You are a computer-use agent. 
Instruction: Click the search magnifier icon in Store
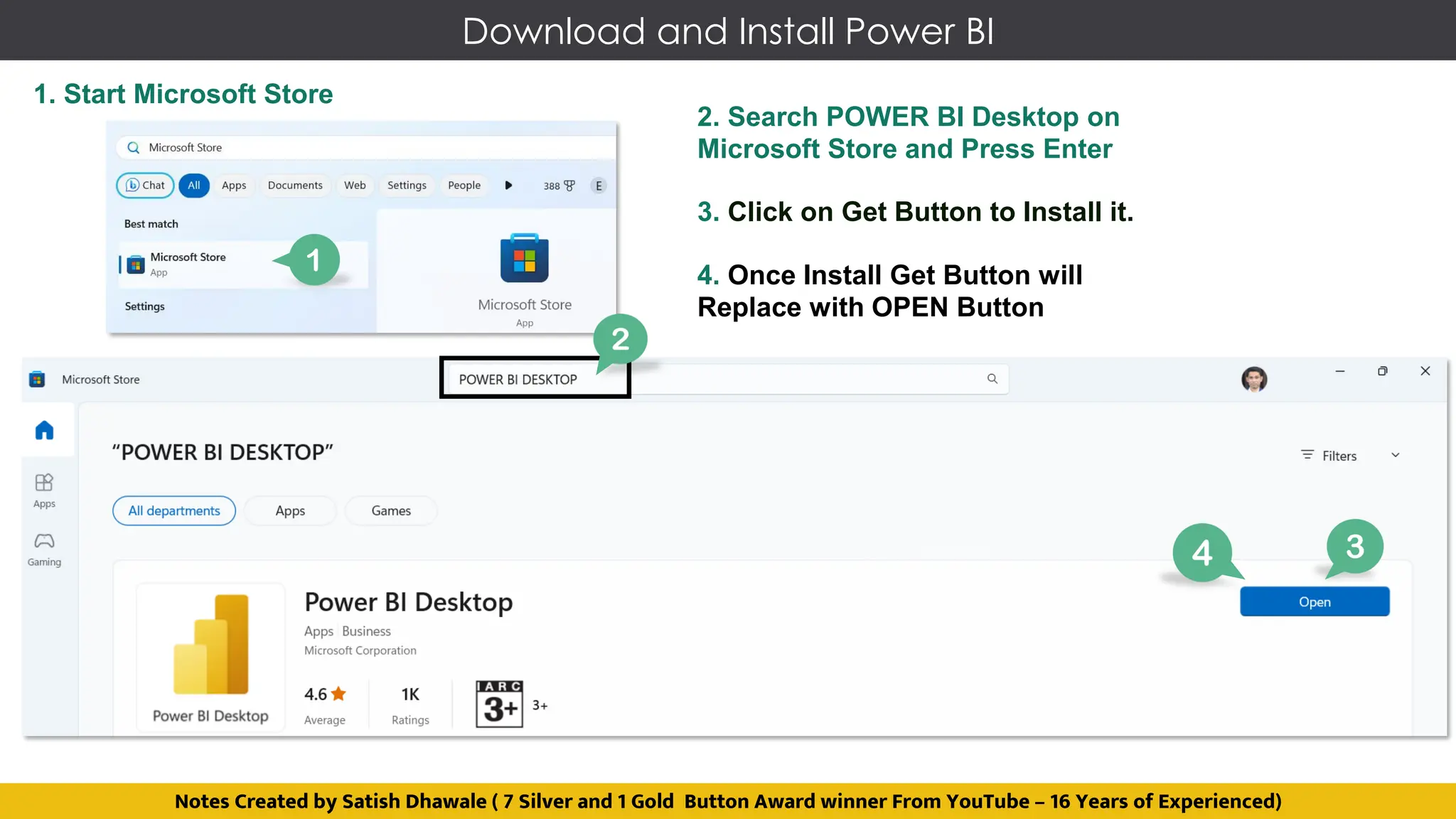click(992, 379)
